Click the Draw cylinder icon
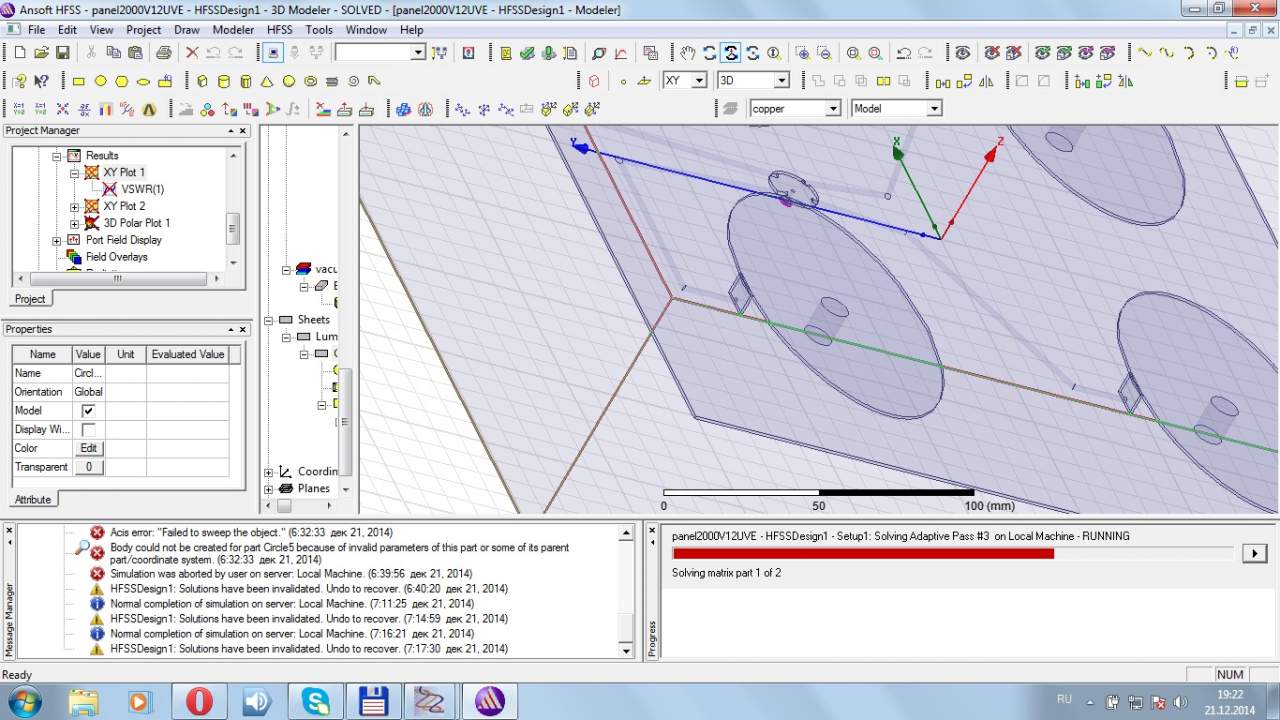The image size is (1280, 720). (x=223, y=81)
